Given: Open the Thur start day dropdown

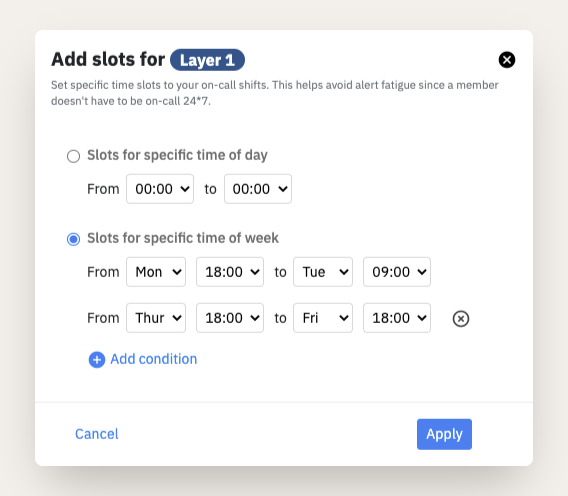Looking at the screenshot, I should pyautogui.click(x=156, y=318).
